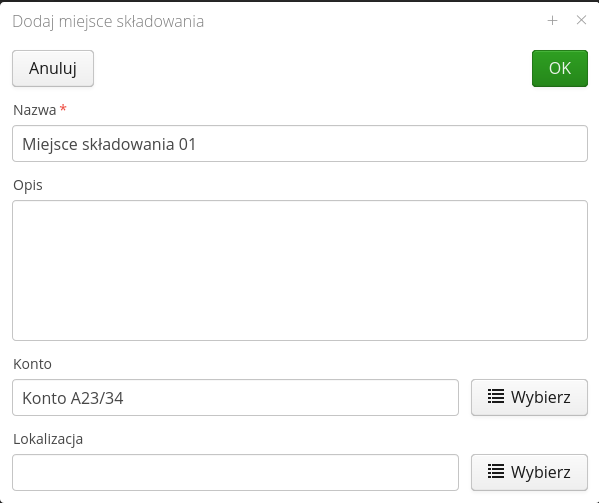
Task: Click the Konto label
Action: (x=32, y=364)
